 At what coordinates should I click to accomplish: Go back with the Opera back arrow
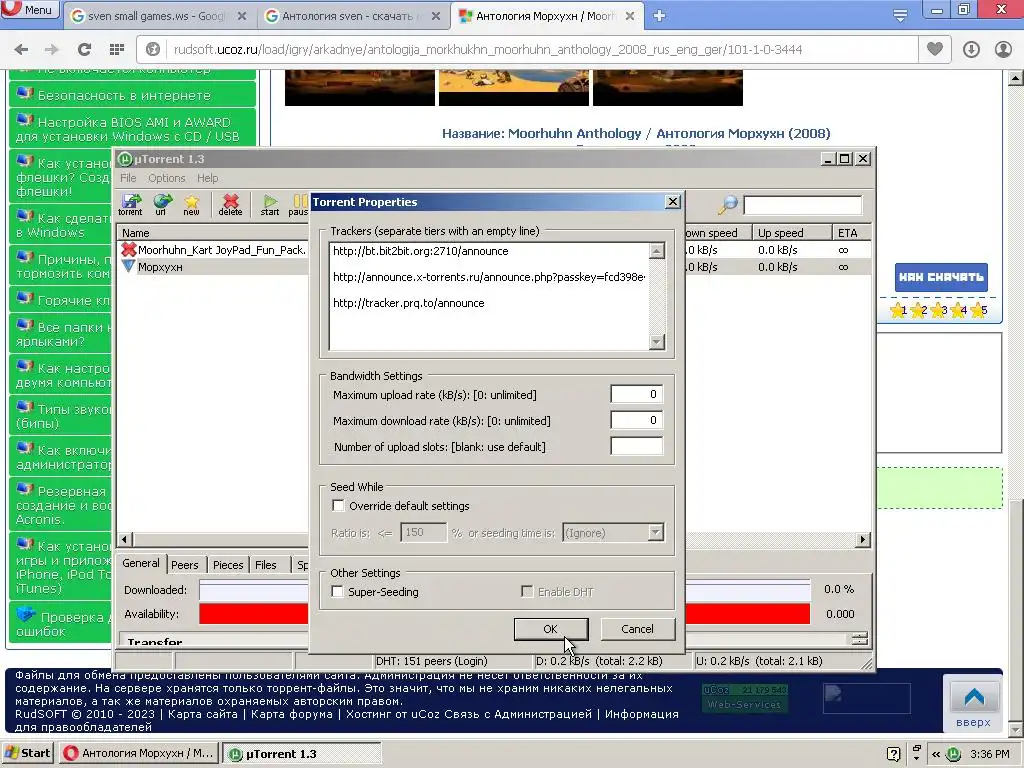pyautogui.click(x=21, y=49)
